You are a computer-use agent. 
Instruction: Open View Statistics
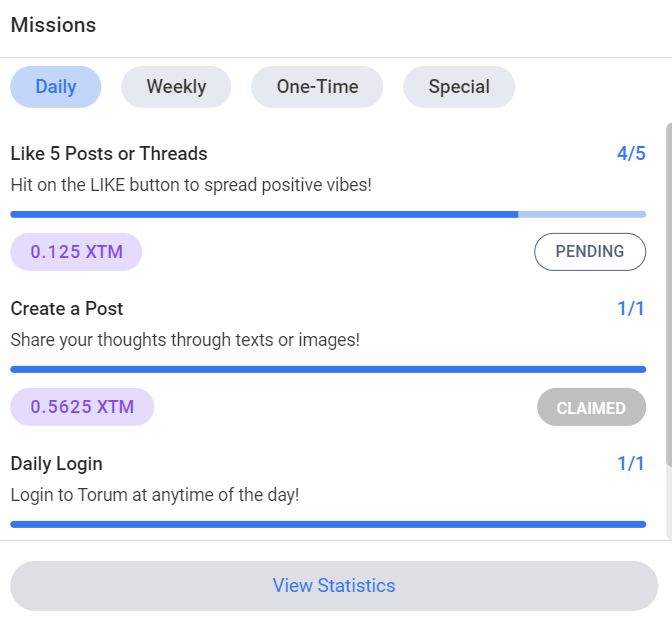tap(334, 586)
